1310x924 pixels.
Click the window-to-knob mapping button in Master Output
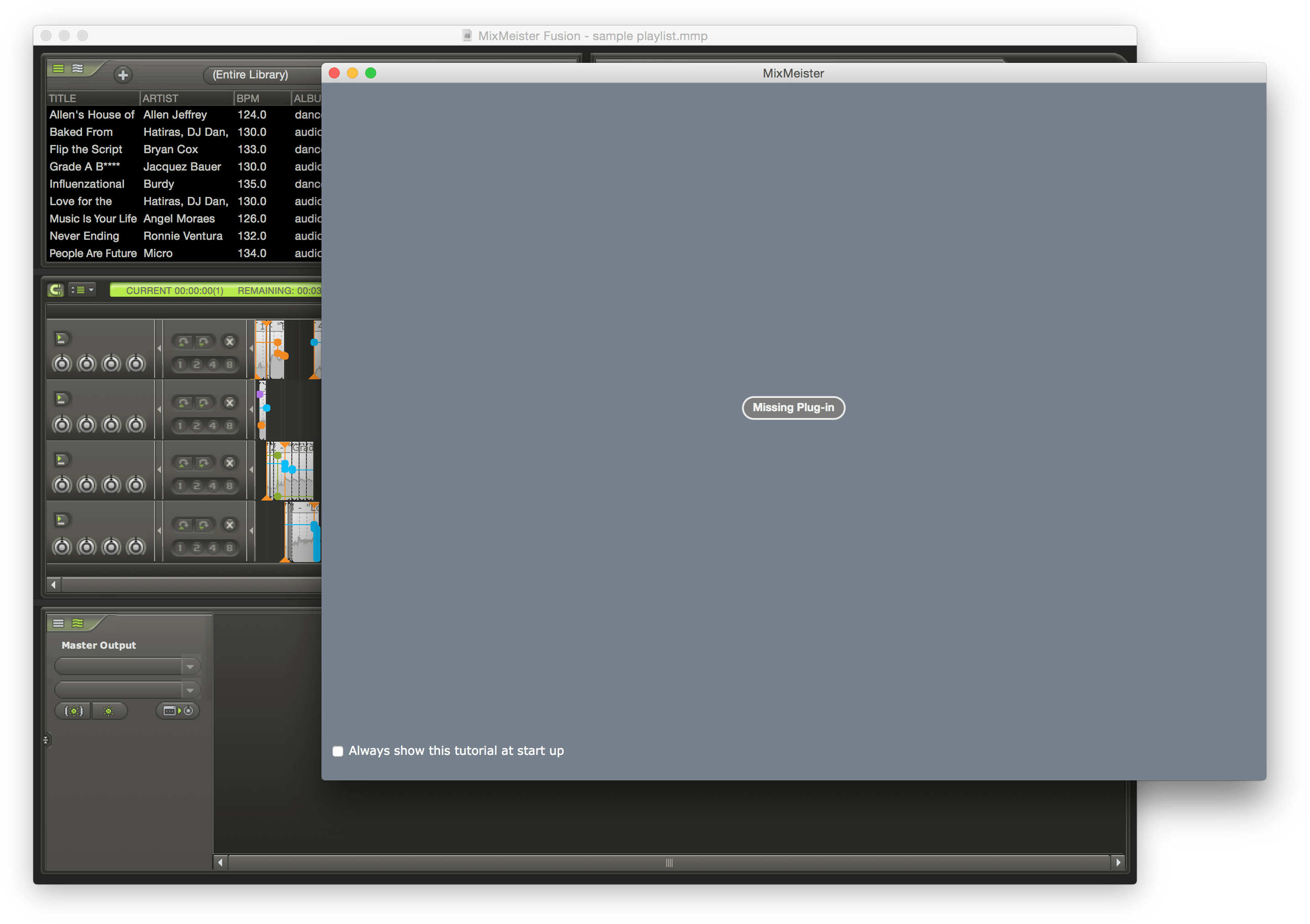[x=178, y=711]
